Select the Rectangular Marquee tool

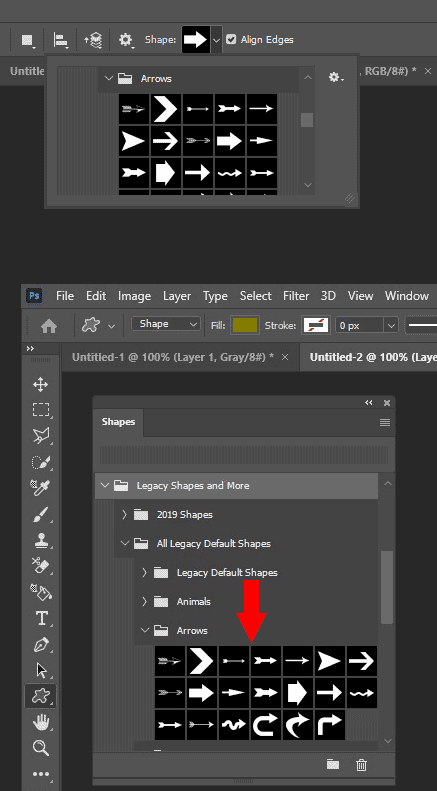pyautogui.click(x=40, y=409)
